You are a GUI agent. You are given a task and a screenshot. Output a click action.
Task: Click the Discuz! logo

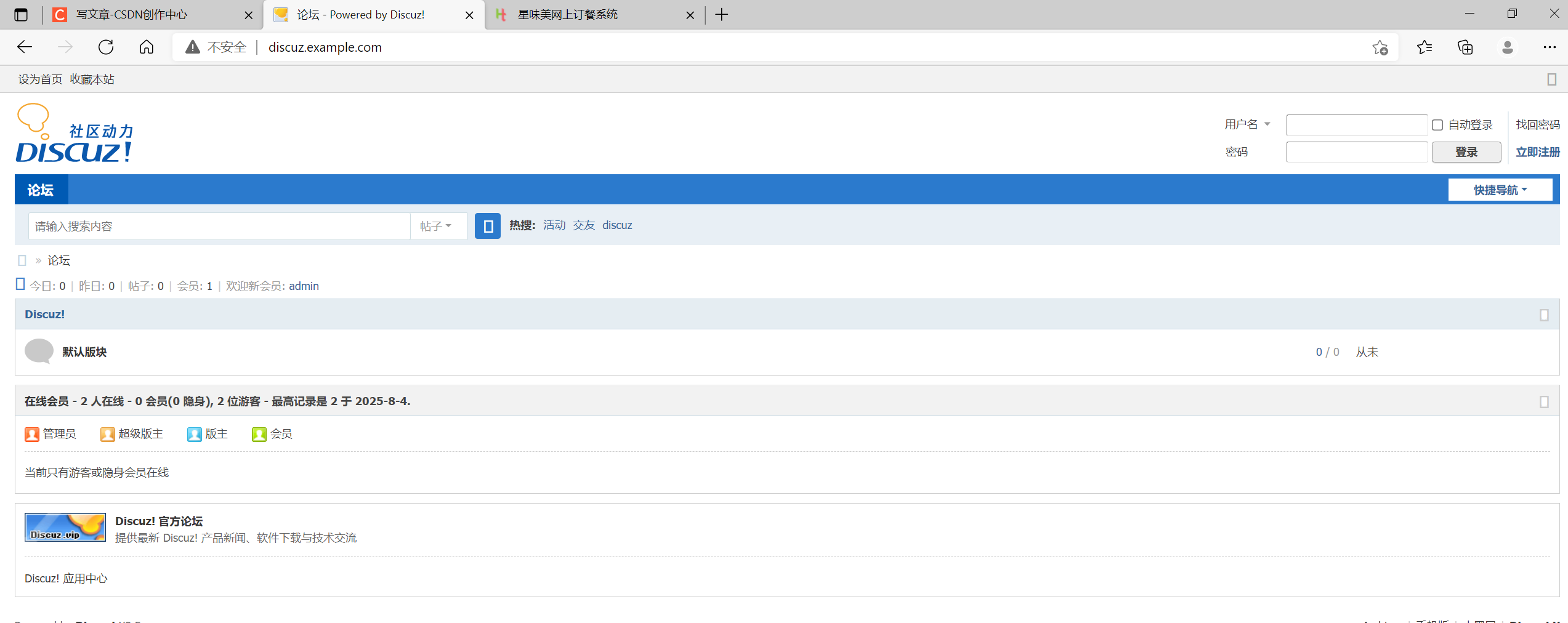[x=75, y=133]
